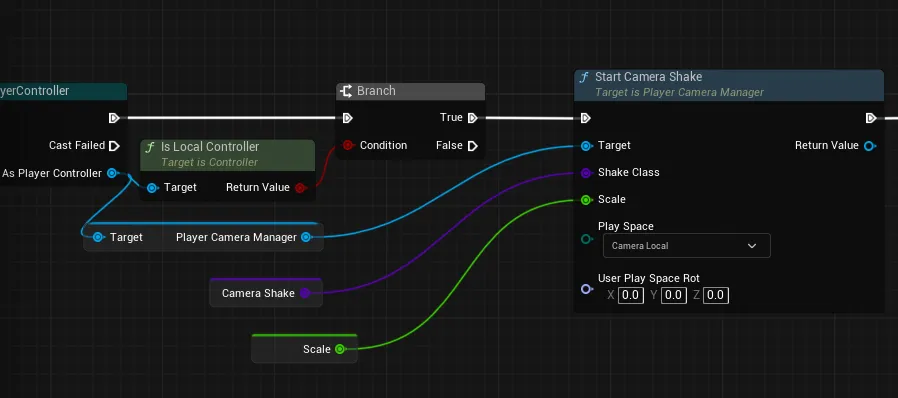
Task: Click the dropdown chevron in Play Space
Action: click(x=752, y=246)
